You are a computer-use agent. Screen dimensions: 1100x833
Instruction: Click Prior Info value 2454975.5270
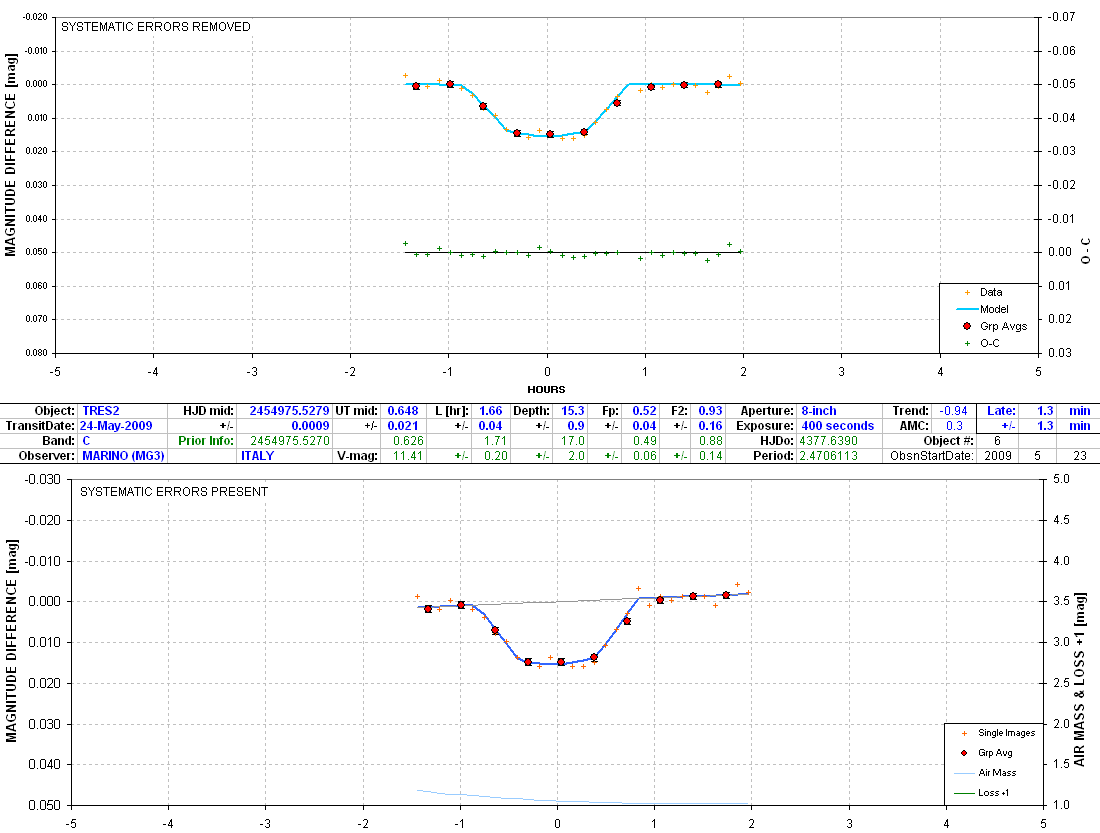pyautogui.click(x=290, y=441)
